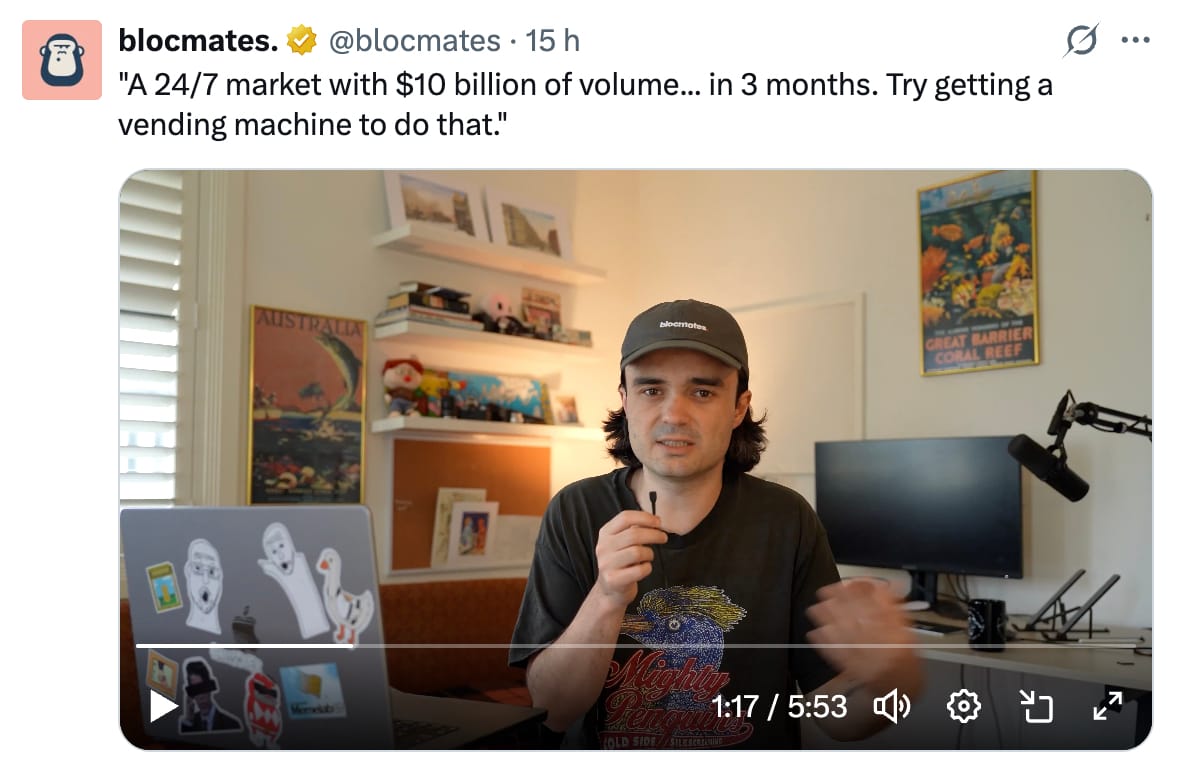Click the played portion of the progress bar
This screenshot has width=1184, height=761.
point(244,646)
